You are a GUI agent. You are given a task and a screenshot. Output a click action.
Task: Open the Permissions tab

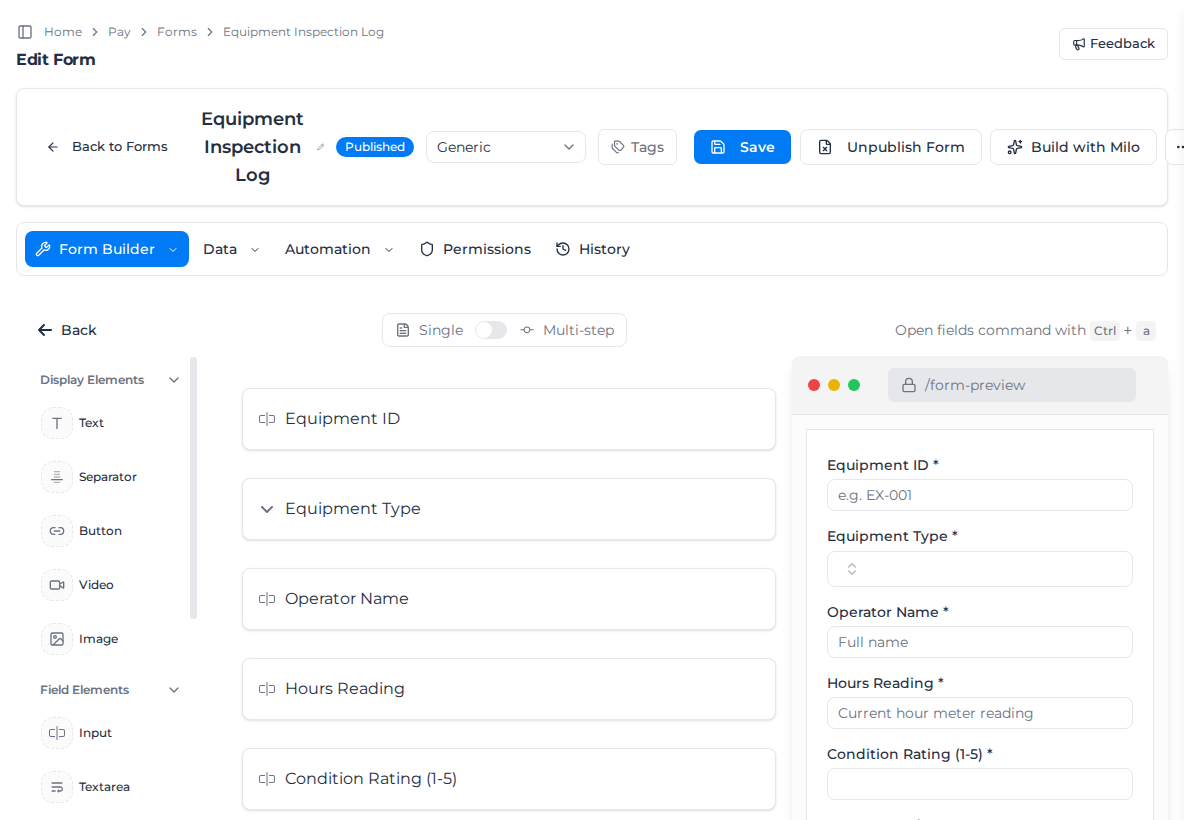(x=475, y=249)
